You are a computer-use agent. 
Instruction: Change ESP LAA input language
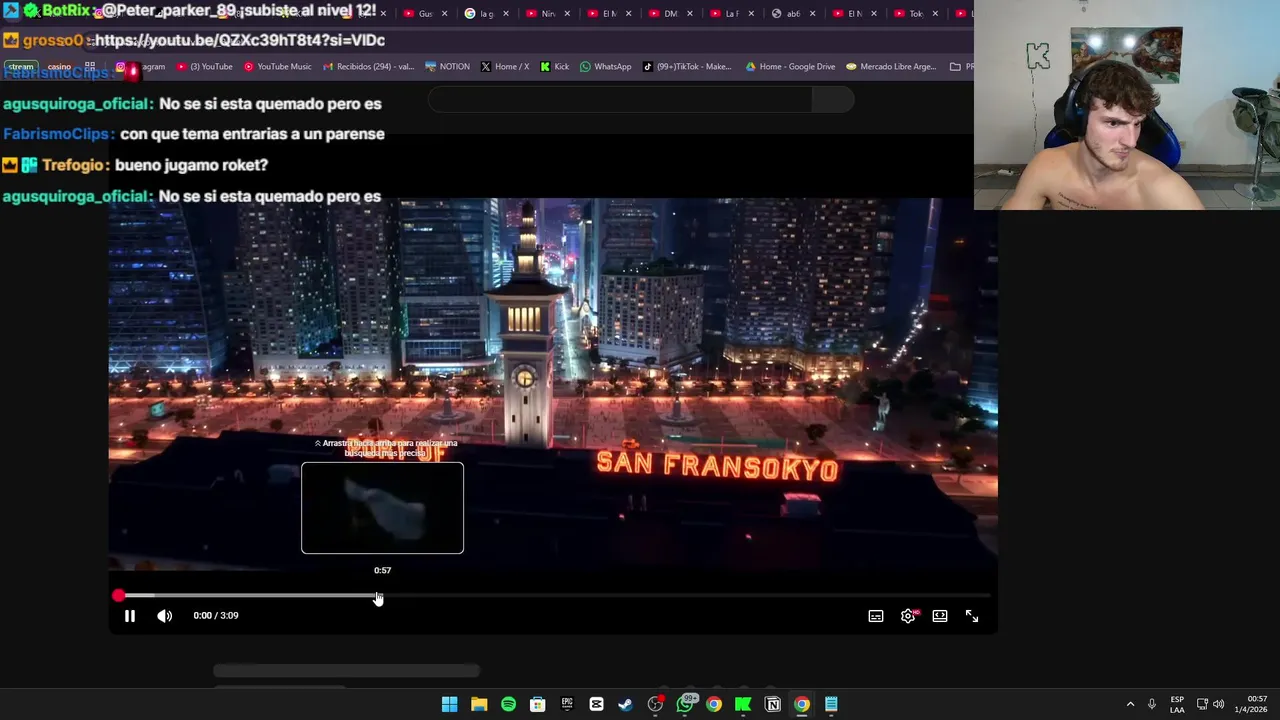click(1177, 704)
